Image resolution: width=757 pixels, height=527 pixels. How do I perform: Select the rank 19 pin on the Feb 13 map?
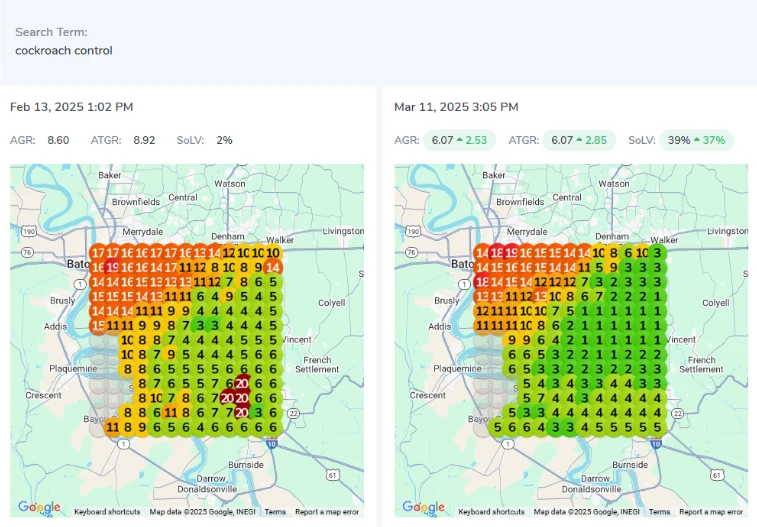click(x=113, y=267)
